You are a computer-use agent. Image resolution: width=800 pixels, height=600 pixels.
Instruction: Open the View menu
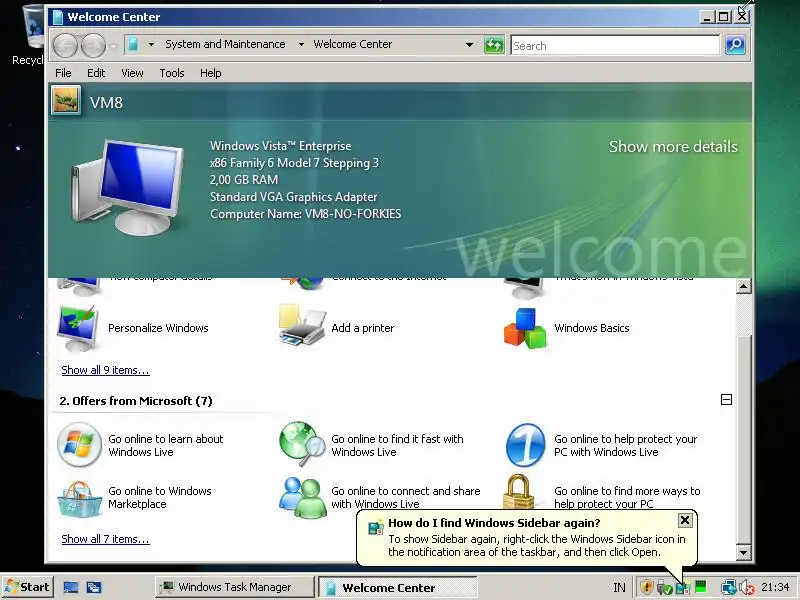coord(132,73)
